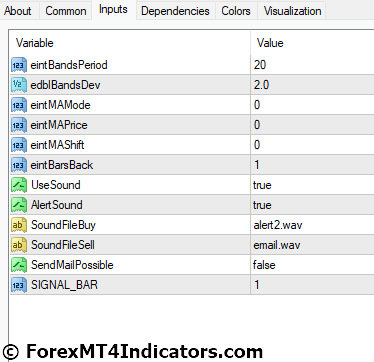The width and height of the screenshot is (374, 362).
Task: Select the edblBandsDev variable name
Action: (x=65, y=85)
